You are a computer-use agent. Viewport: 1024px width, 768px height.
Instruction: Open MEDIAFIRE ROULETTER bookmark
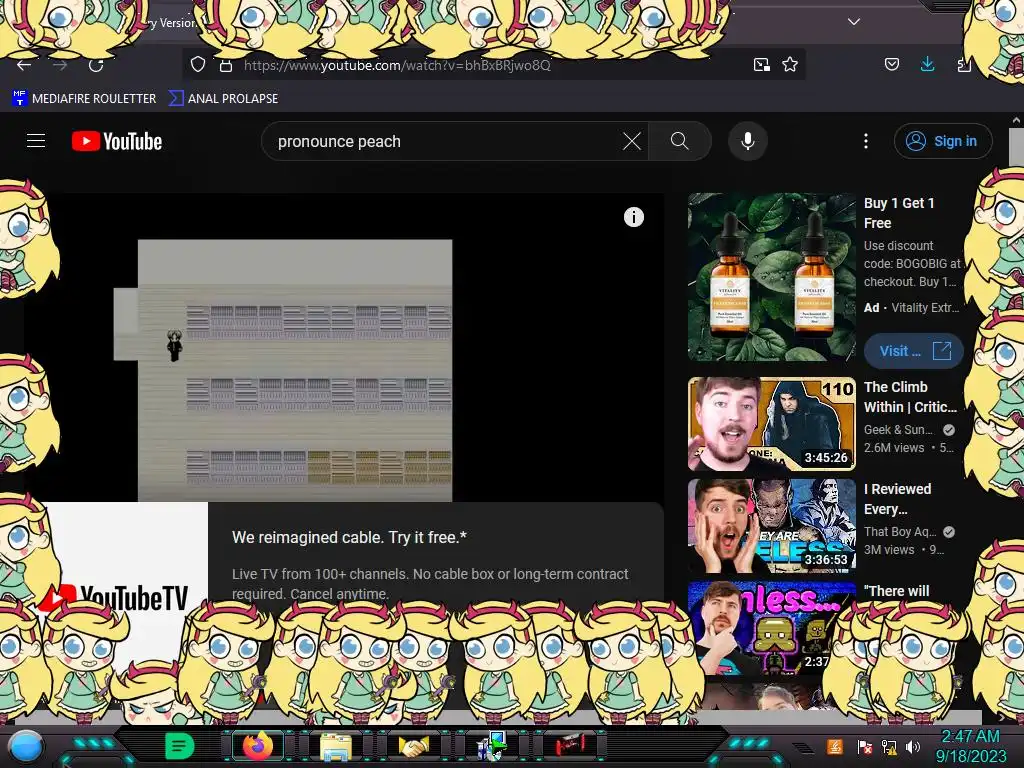pyautogui.click(x=84, y=99)
